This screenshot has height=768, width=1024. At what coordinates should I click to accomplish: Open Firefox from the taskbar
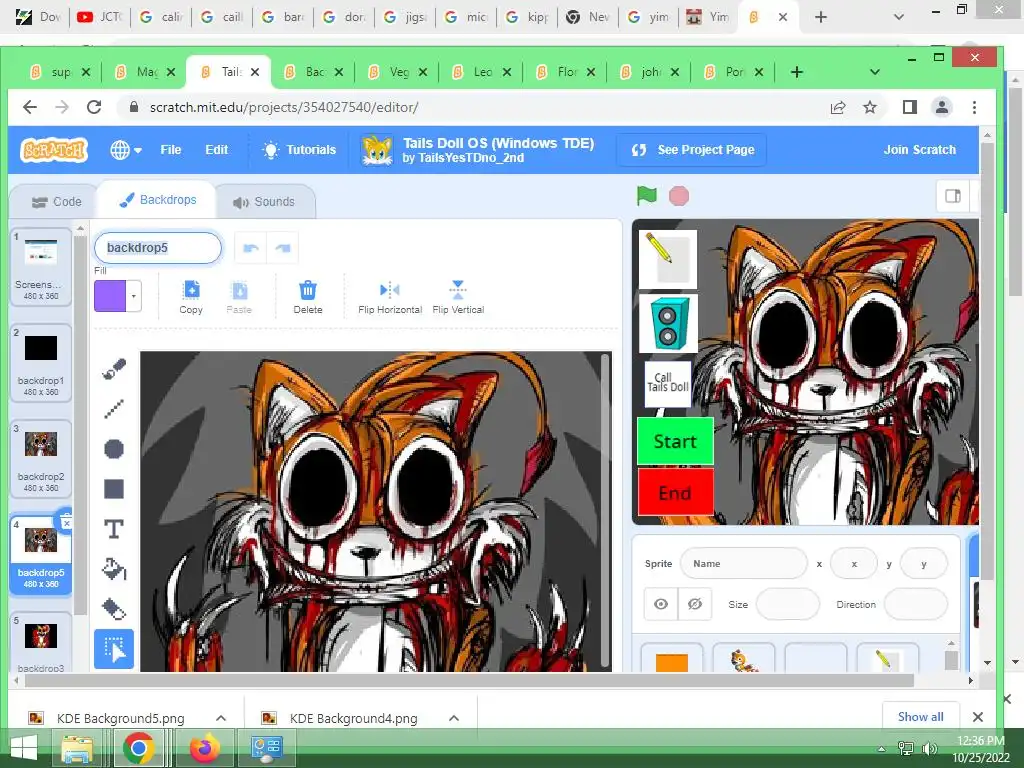[204, 748]
